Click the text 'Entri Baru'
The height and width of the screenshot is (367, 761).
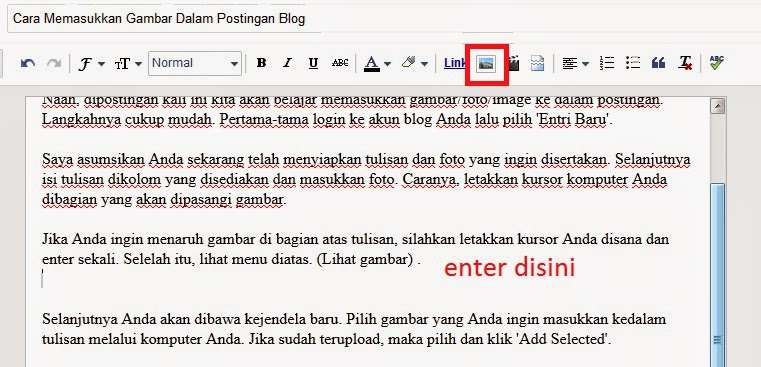pyautogui.click(x=573, y=120)
